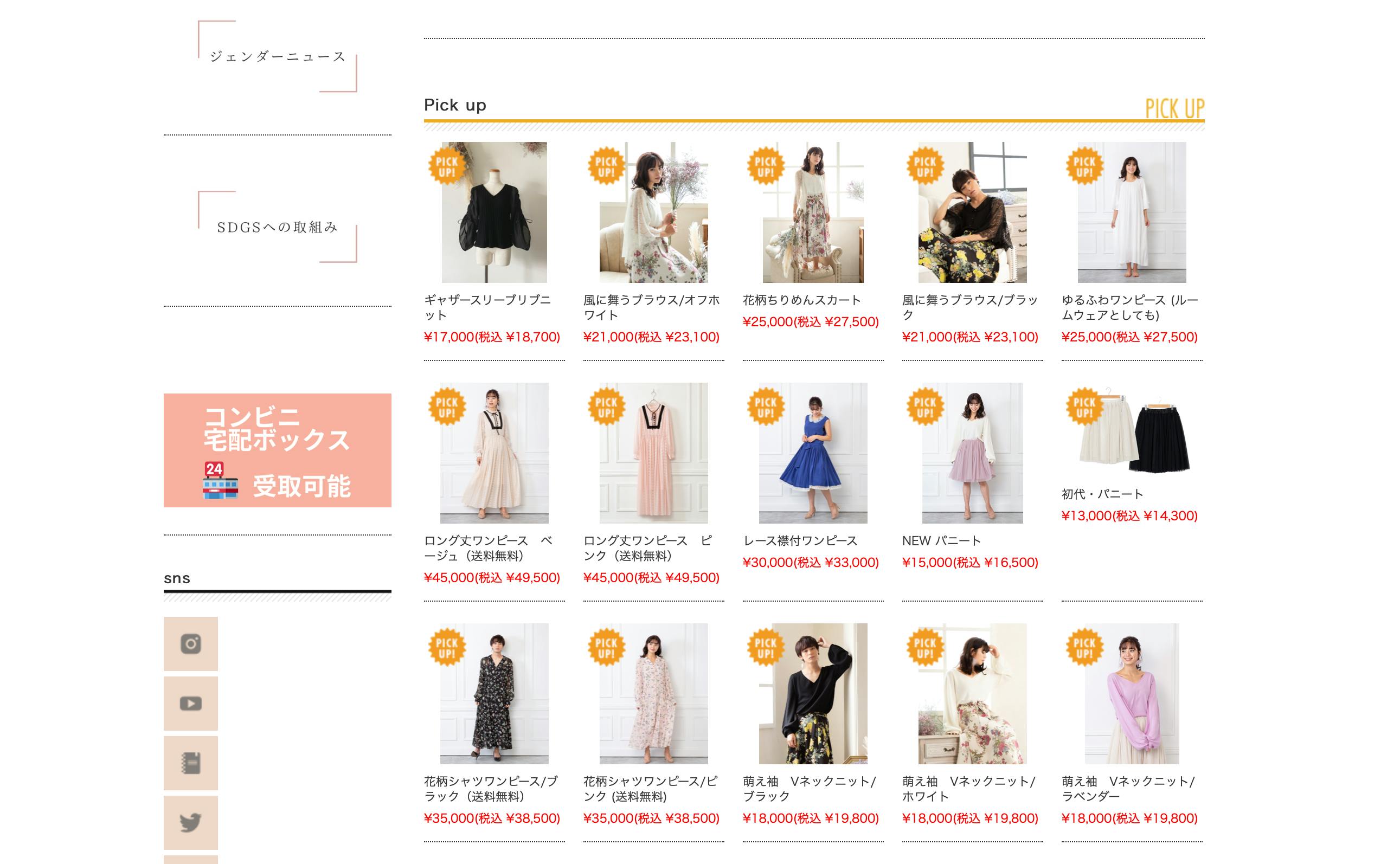The height and width of the screenshot is (864, 1400).
Task: Open the YouTube SNS icon
Action: (x=190, y=703)
